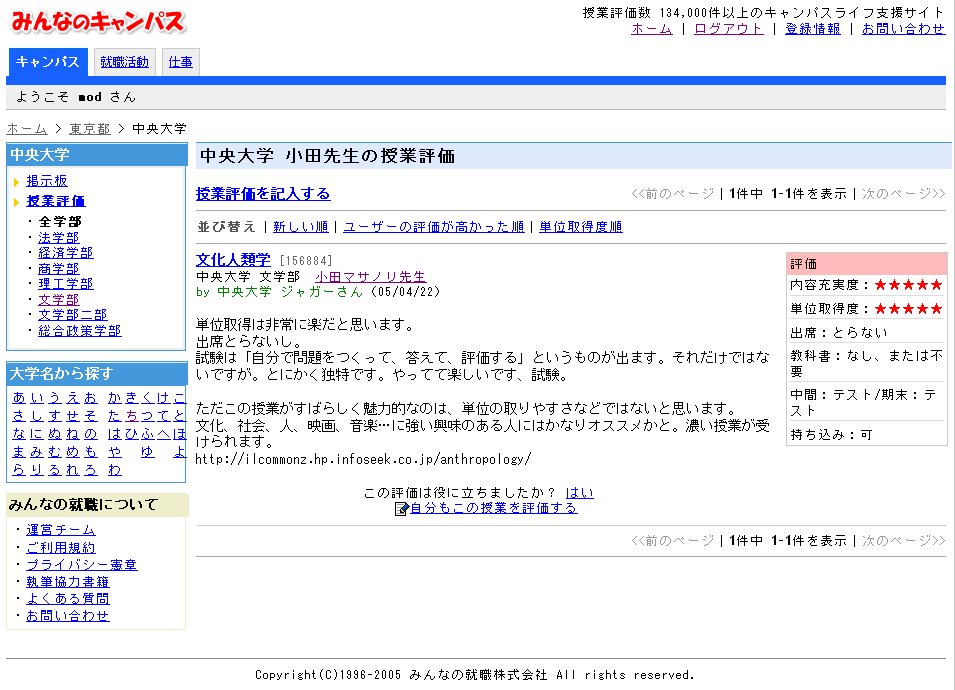
Task: Click the 自分もこの授業を評価する link
Action: click(x=493, y=508)
